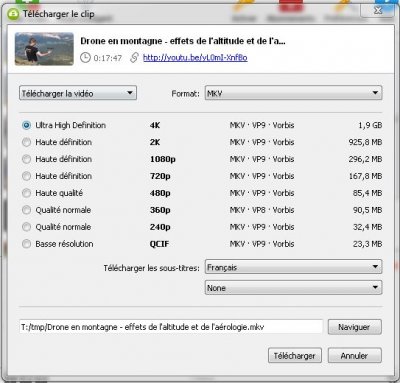The height and width of the screenshot is (383, 400).
Task: Click the 296,2 MB file size
Action: (365, 159)
